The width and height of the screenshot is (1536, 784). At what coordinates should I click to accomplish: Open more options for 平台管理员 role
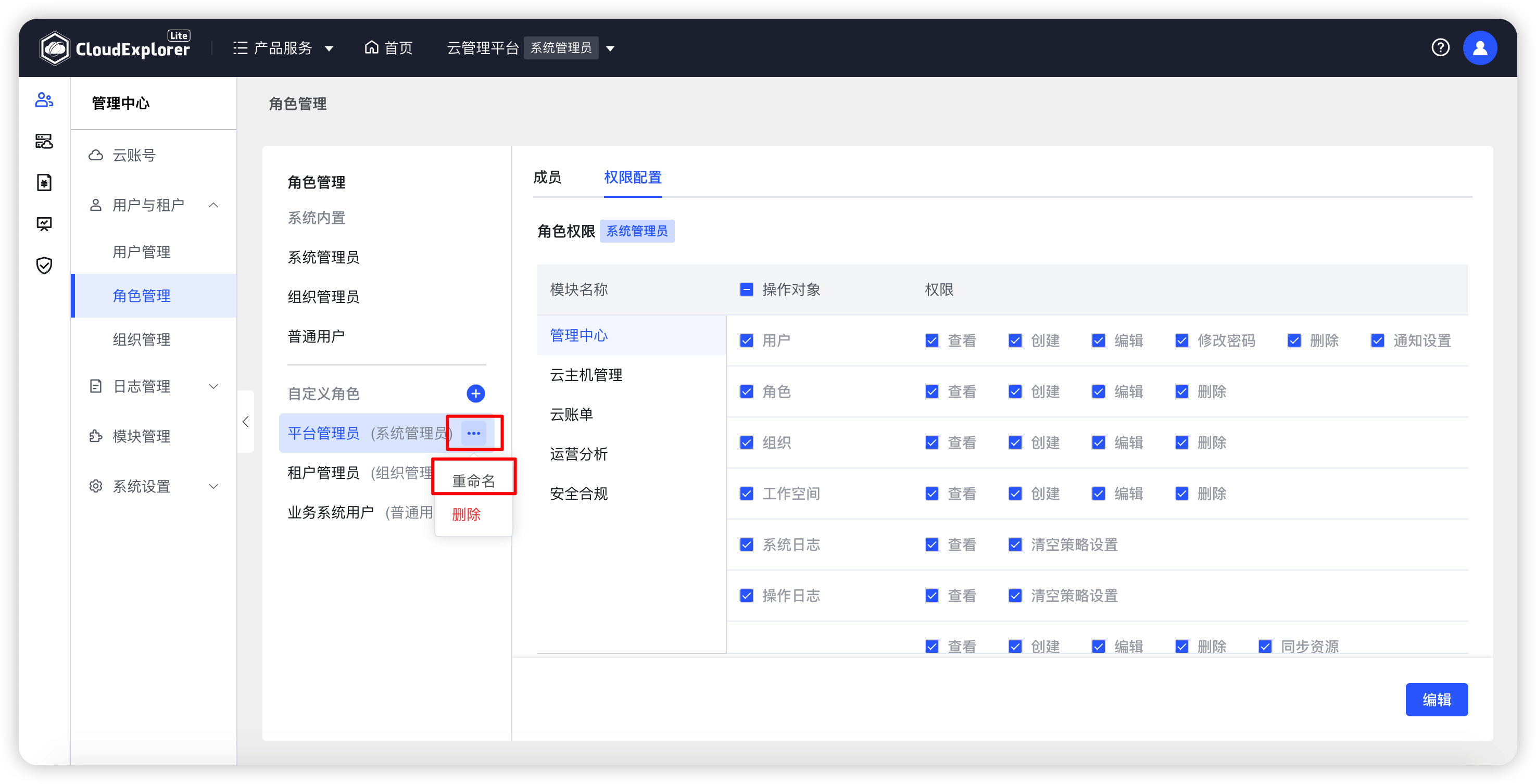(x=474, y=433)
